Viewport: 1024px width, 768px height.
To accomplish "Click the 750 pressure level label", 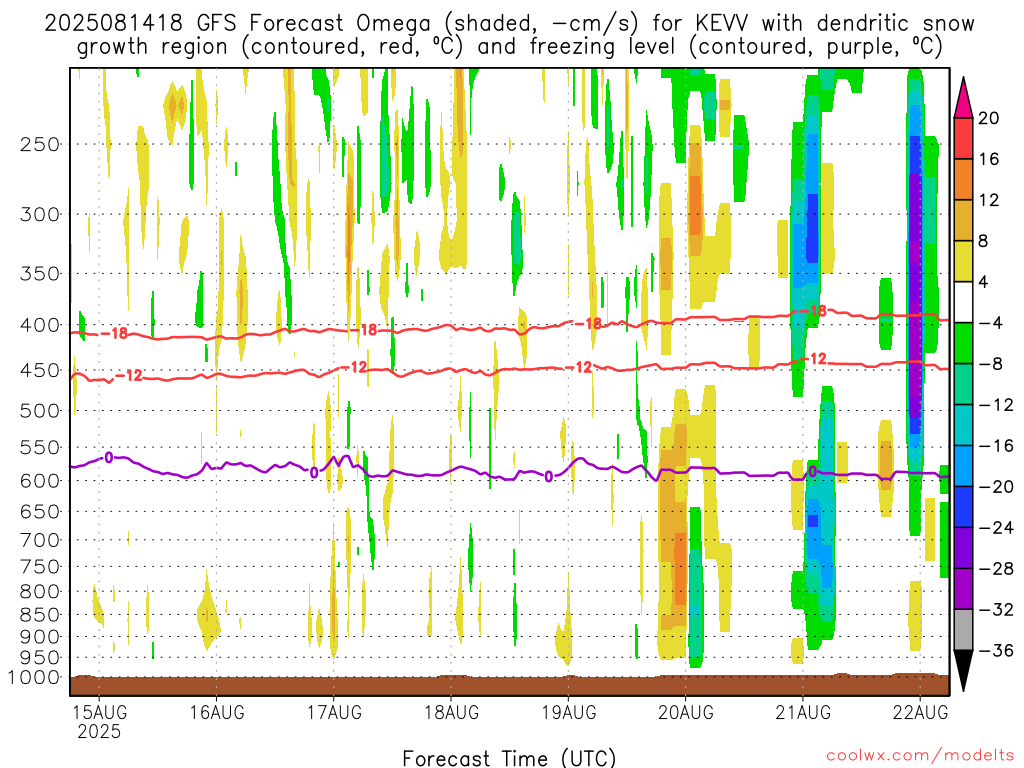I will 40,567.
